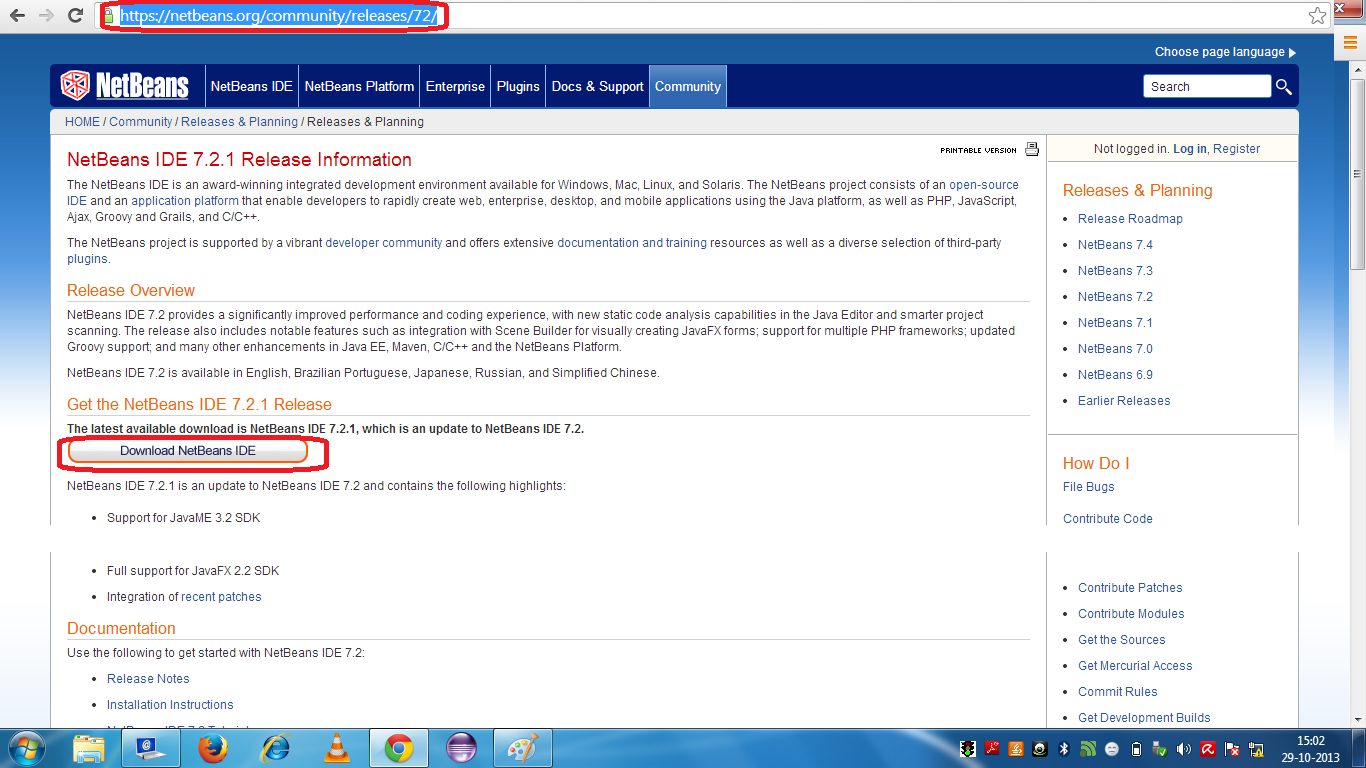Open the Docs & Support menu tab
The width and height of the screenshot is (1366, 768).
(x=597, y=86)
